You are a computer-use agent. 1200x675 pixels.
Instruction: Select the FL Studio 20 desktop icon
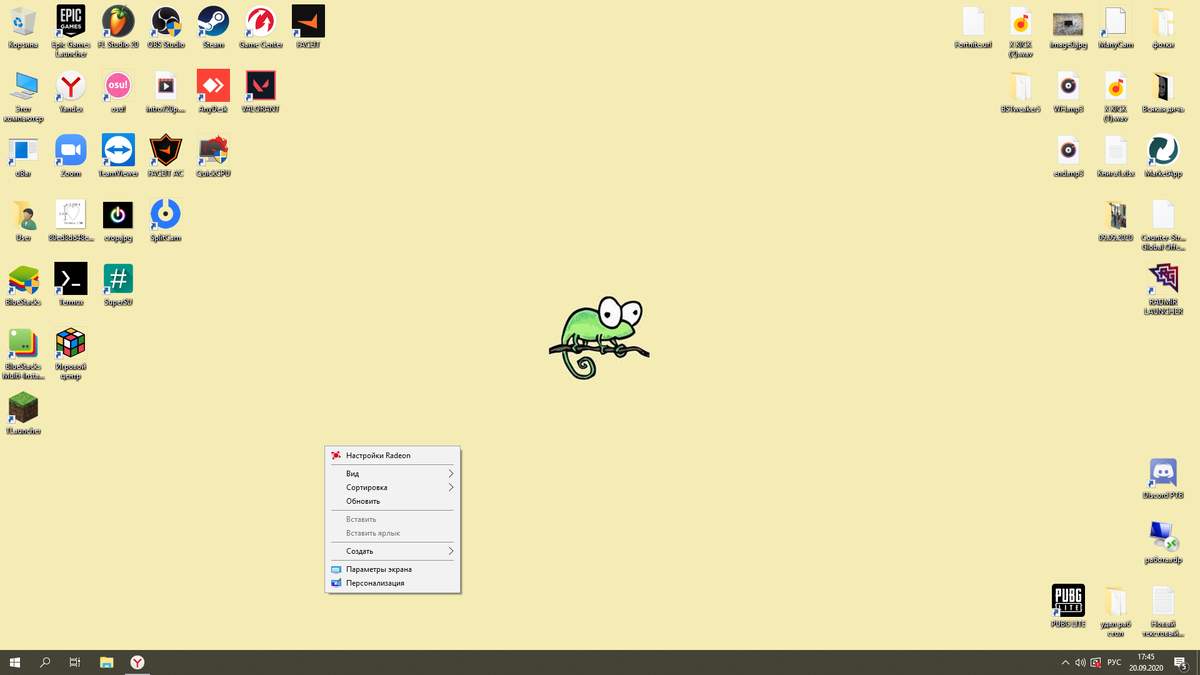coord(118,27)
